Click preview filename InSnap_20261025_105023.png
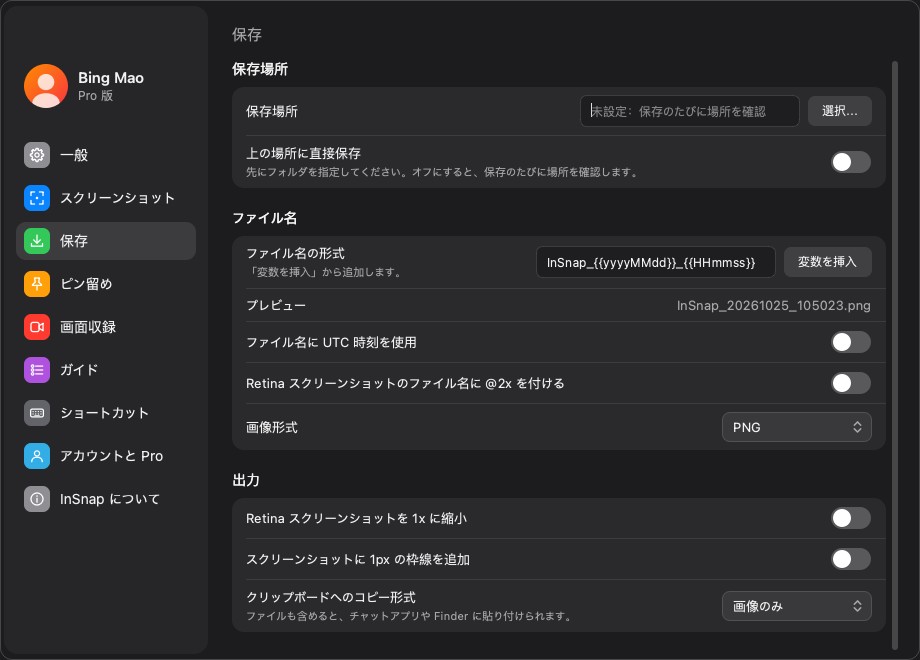The image size is (920, 660). point(773,306)
